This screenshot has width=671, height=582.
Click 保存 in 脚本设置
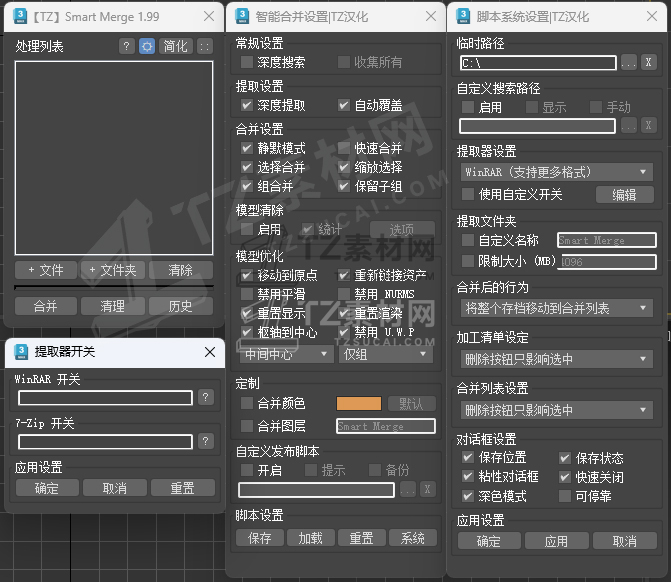click(x=260, y=538)
